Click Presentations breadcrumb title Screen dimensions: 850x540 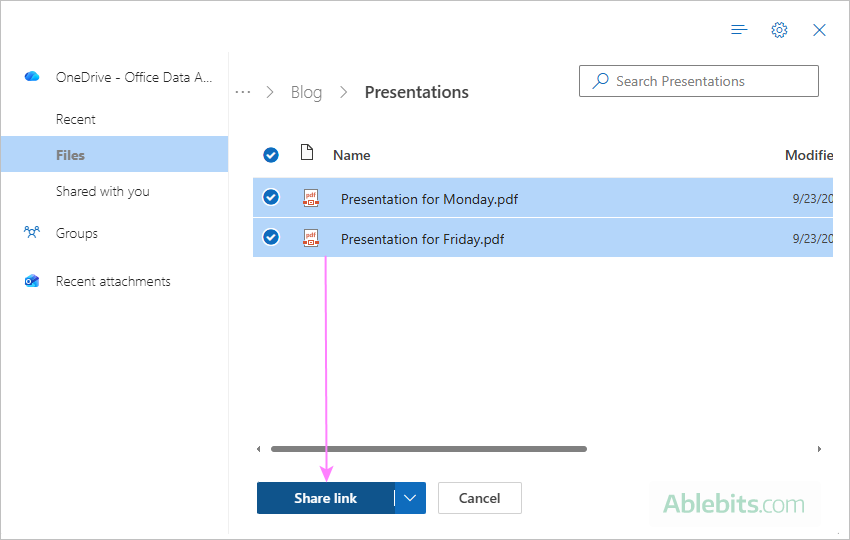pos(416,92)
